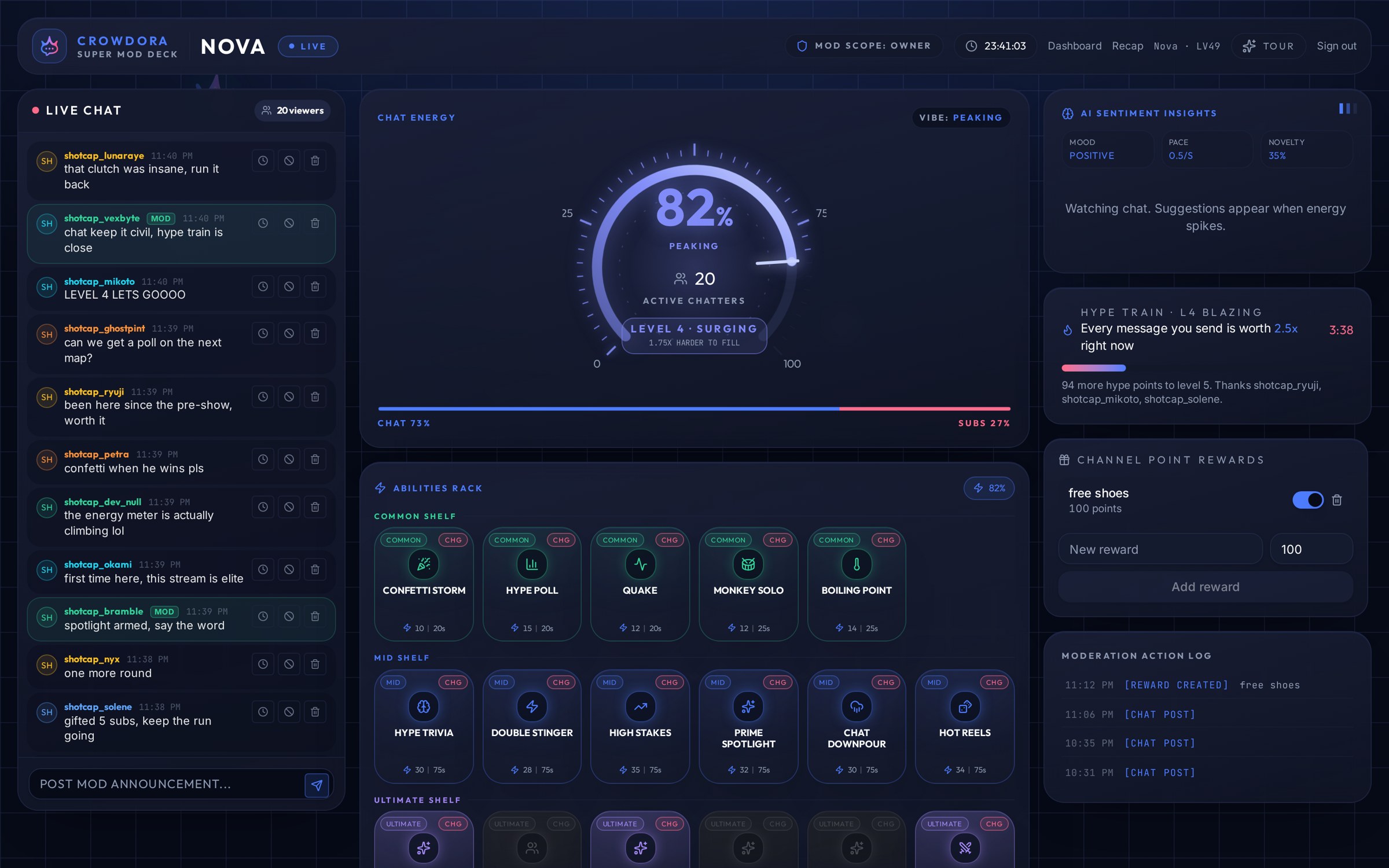Toggle the free shoes reward switch
Screen dimensions: 1389x868
1308,500
